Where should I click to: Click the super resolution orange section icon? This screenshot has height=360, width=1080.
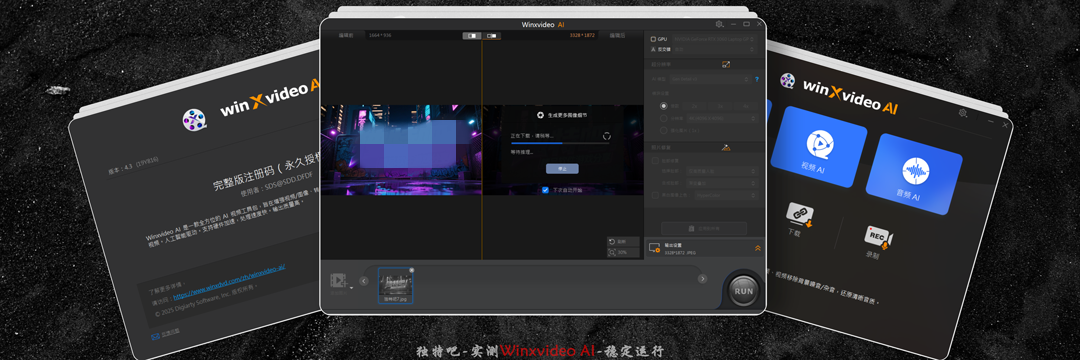(725, 65)
